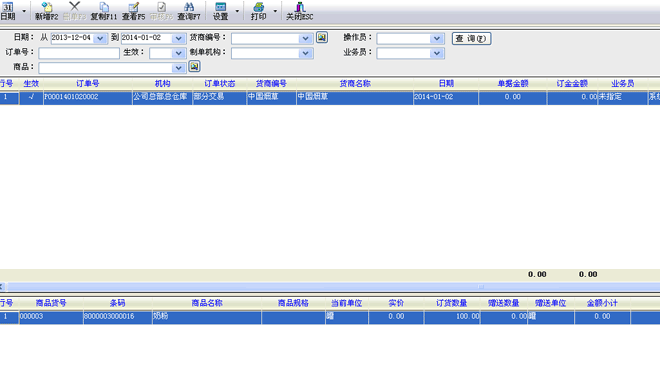Click the 关闭ESC close icon

(300, 11)
